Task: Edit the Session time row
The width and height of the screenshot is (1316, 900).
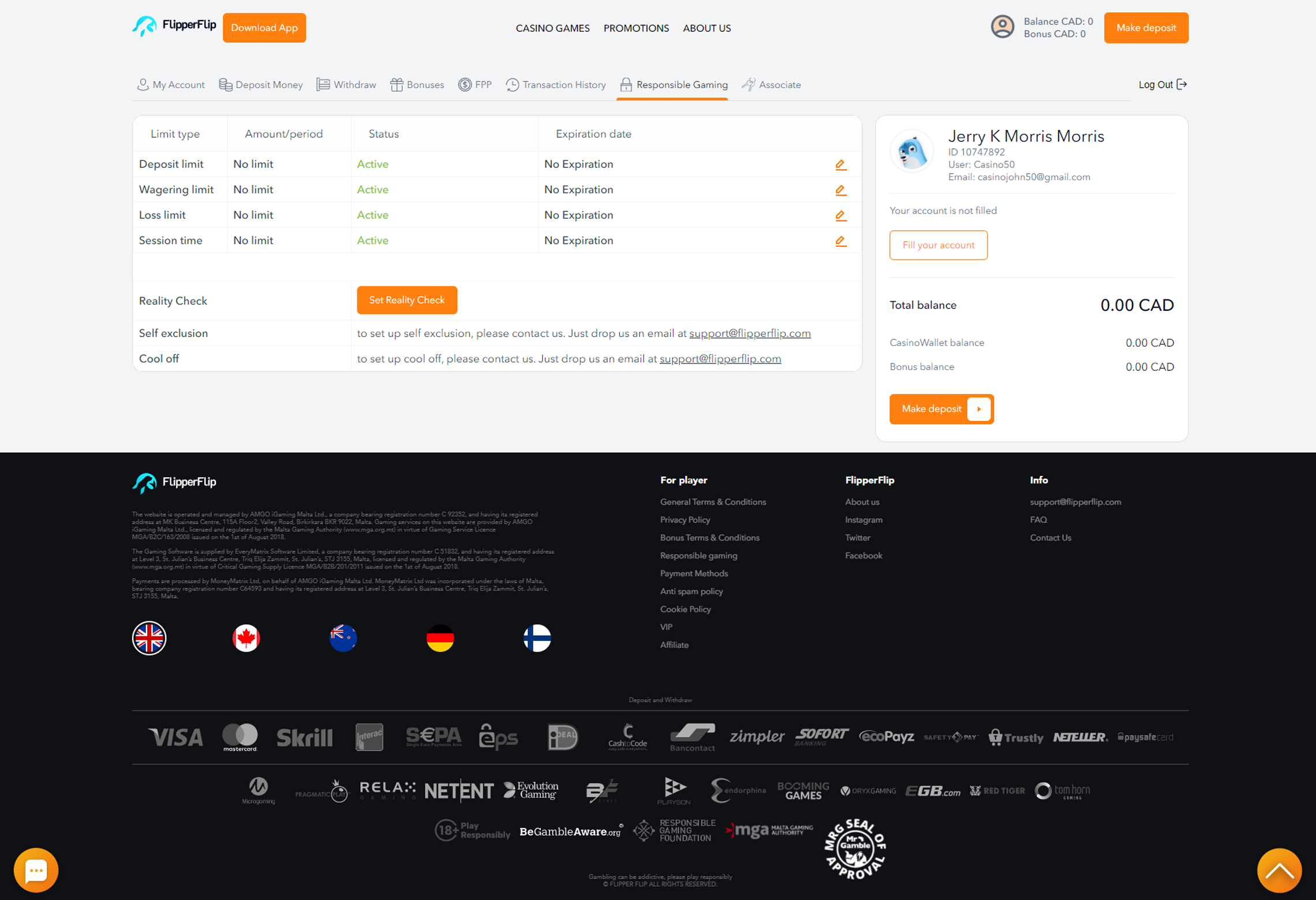Action: (840, 241)
